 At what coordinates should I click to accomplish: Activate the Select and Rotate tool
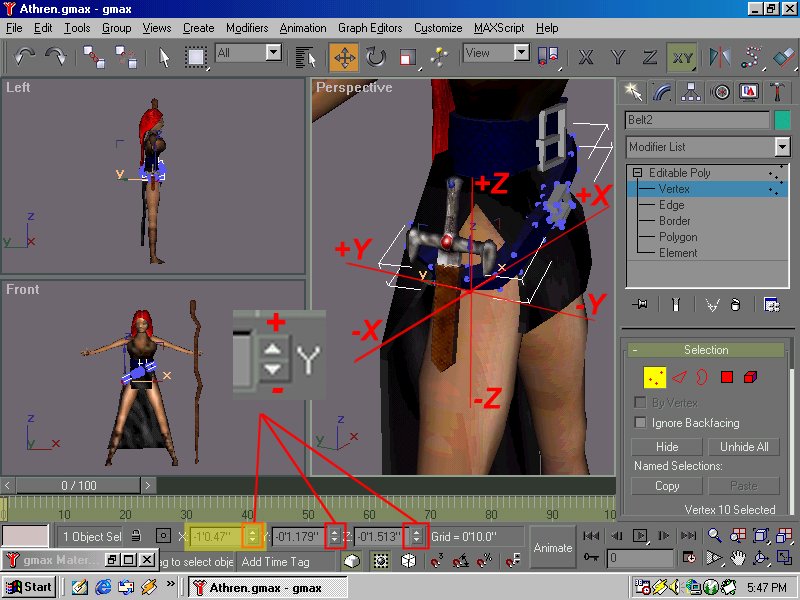(x=376, y=57)
